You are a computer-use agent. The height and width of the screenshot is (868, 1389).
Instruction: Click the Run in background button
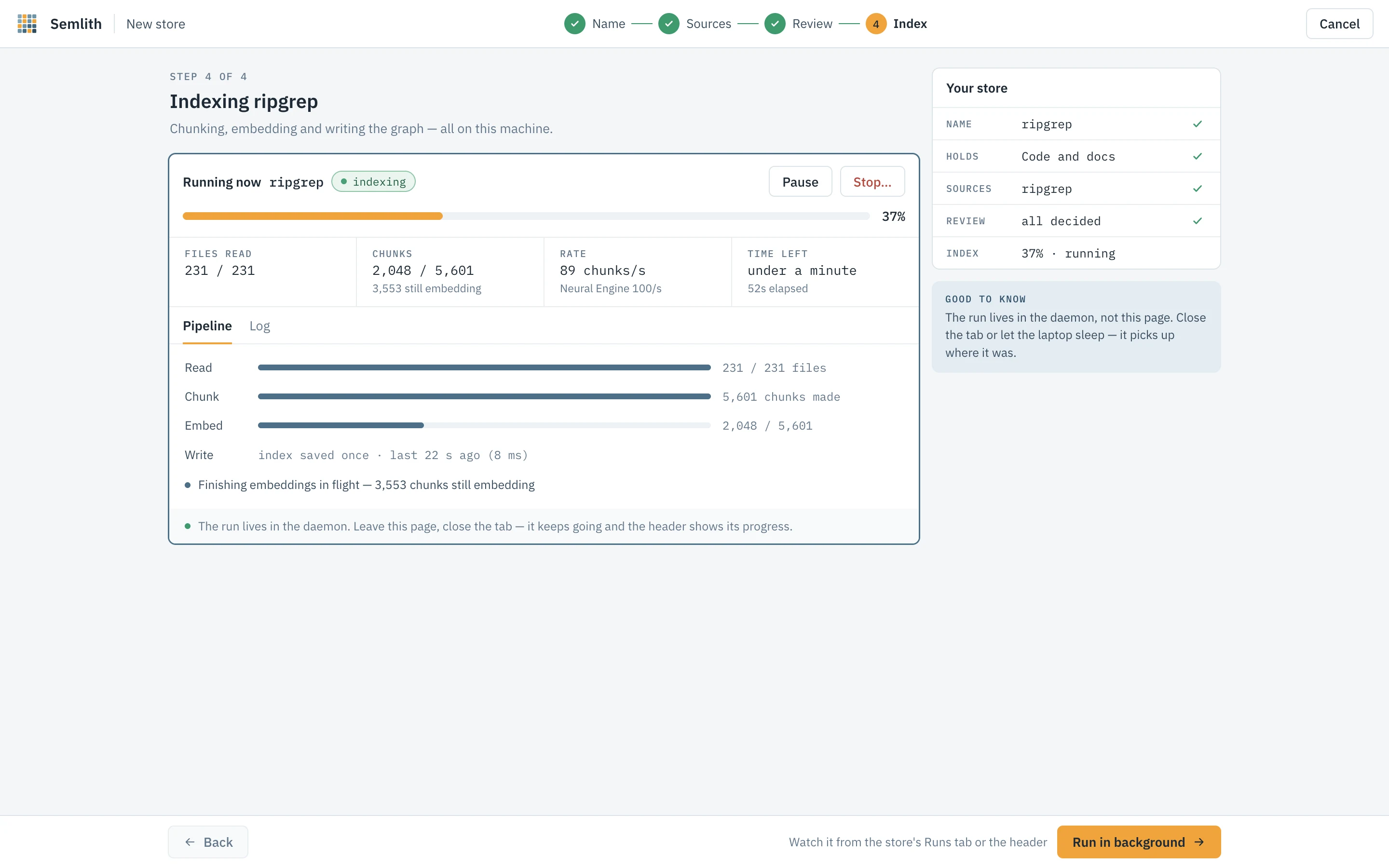click(1139, 842)
